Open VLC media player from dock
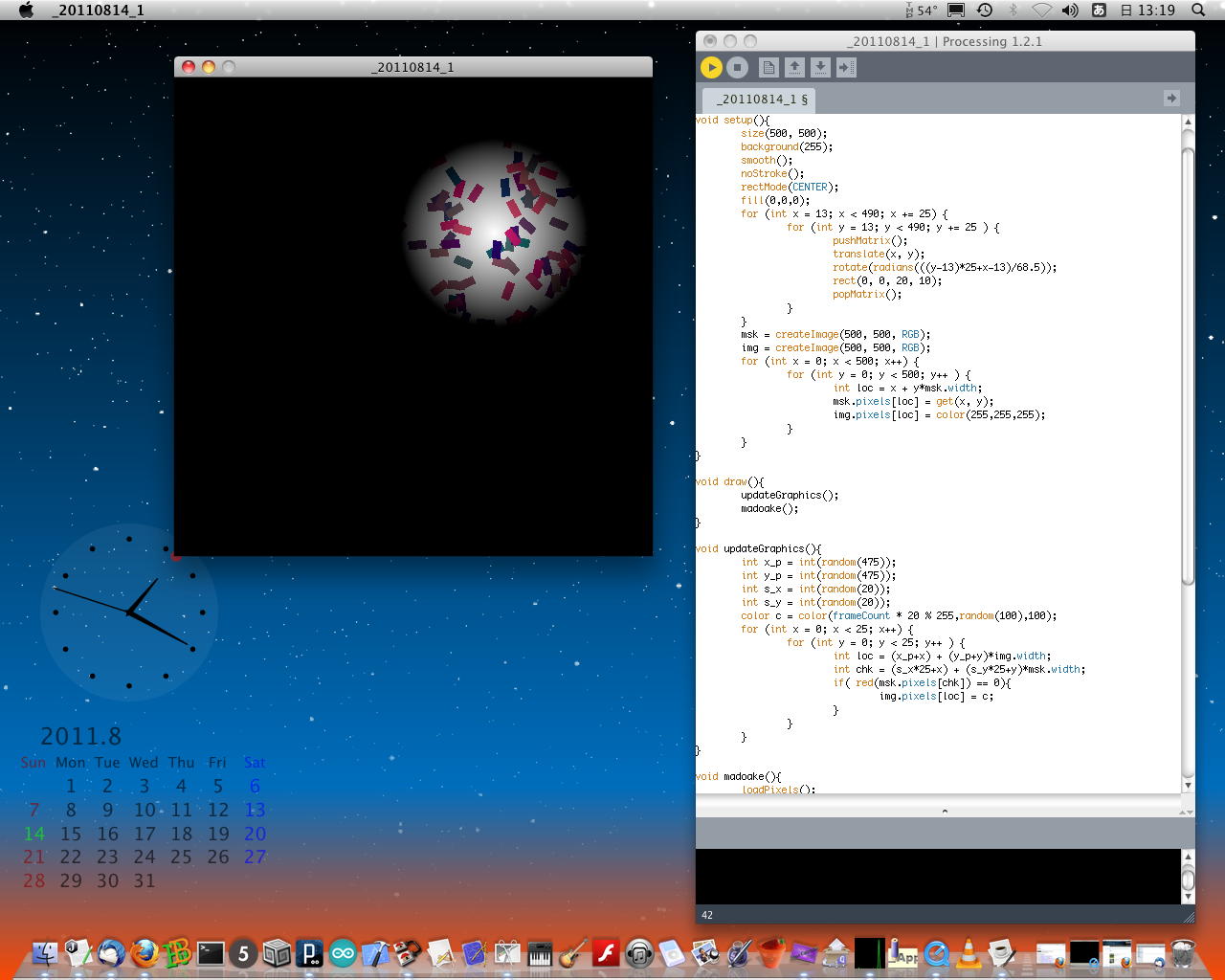 coord(969,953)
